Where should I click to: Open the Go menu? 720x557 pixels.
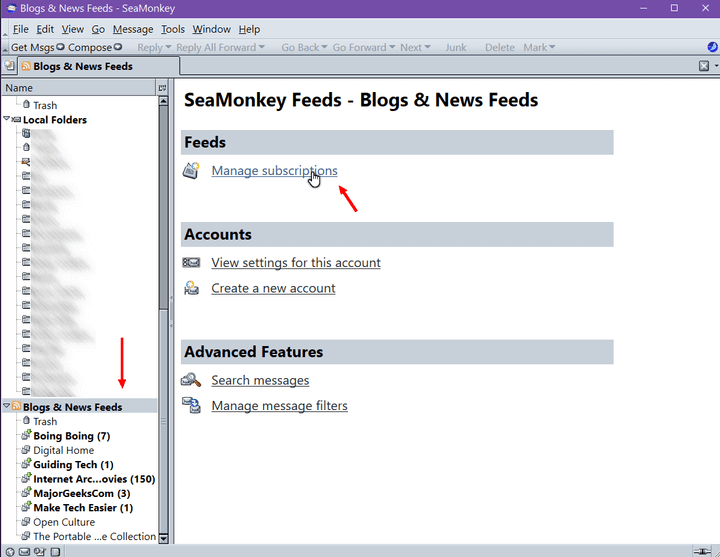(98, 29)
